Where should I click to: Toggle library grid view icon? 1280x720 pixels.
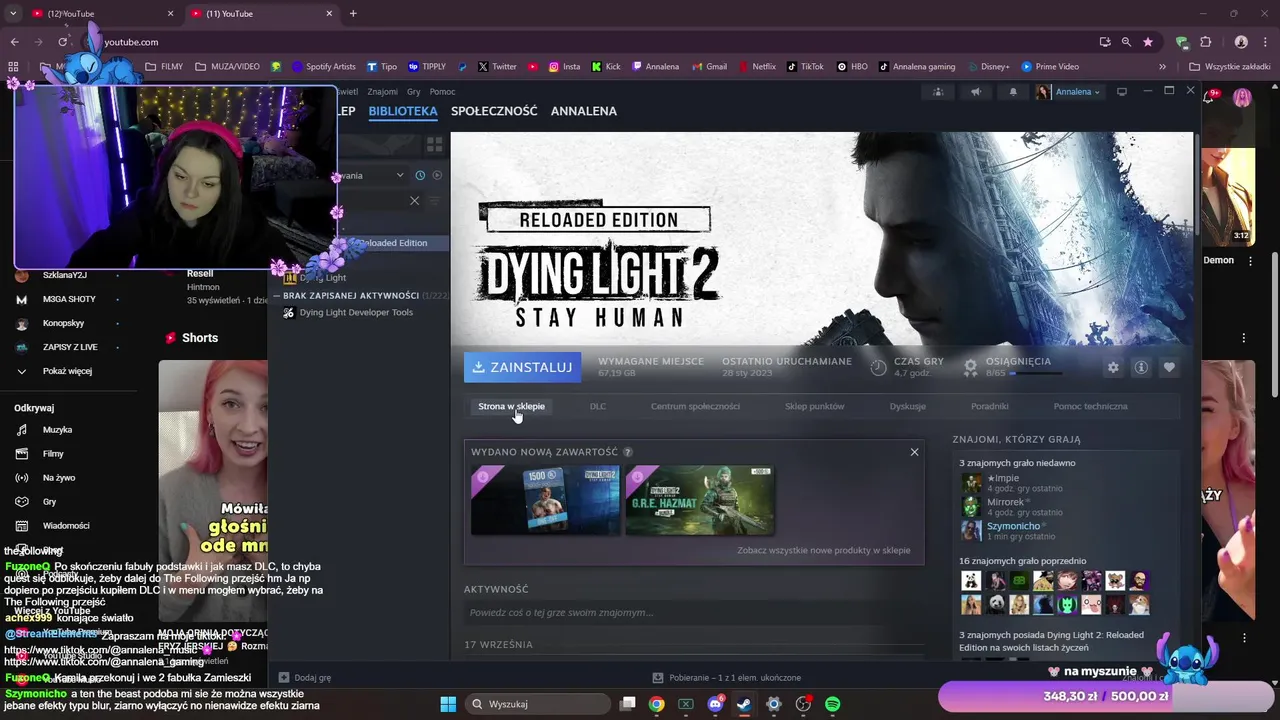pyautogui.click(x=435, y=145)
